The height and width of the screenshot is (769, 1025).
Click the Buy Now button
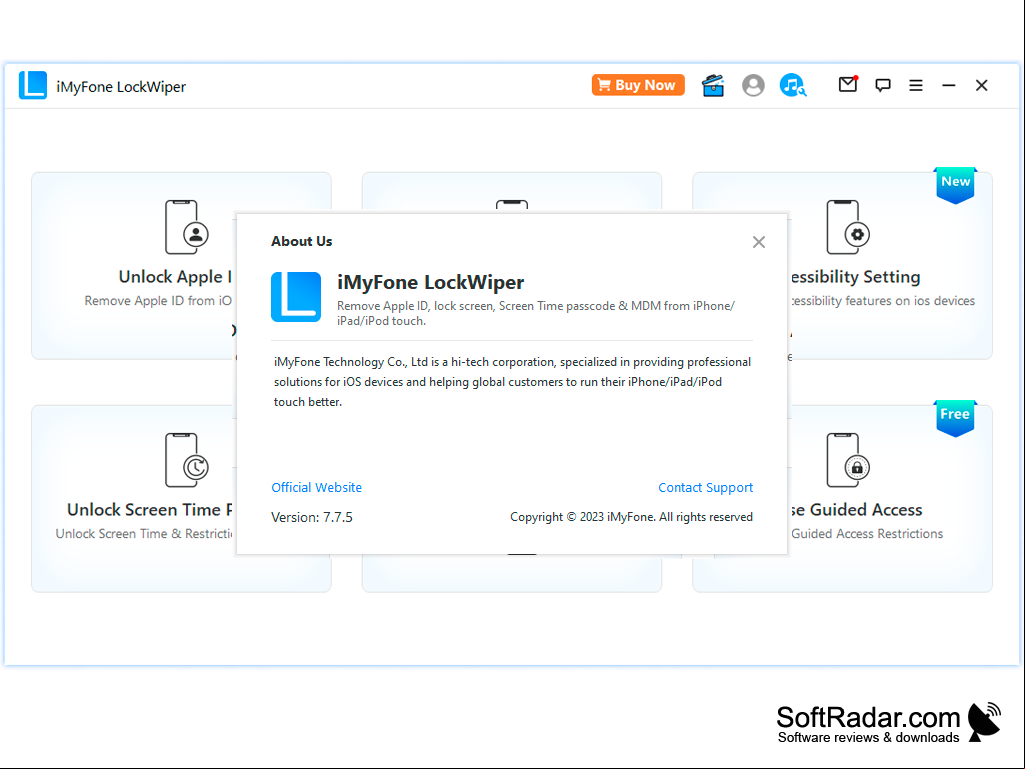click(638, 85)
